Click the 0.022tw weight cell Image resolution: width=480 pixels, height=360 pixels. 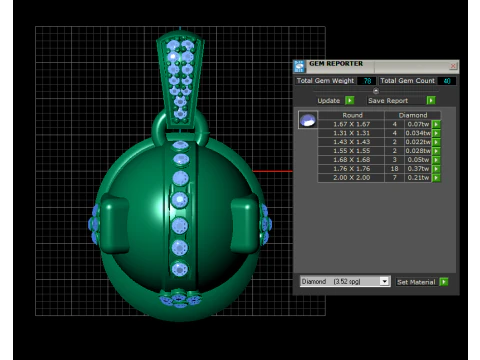click(x=418, y=142)
